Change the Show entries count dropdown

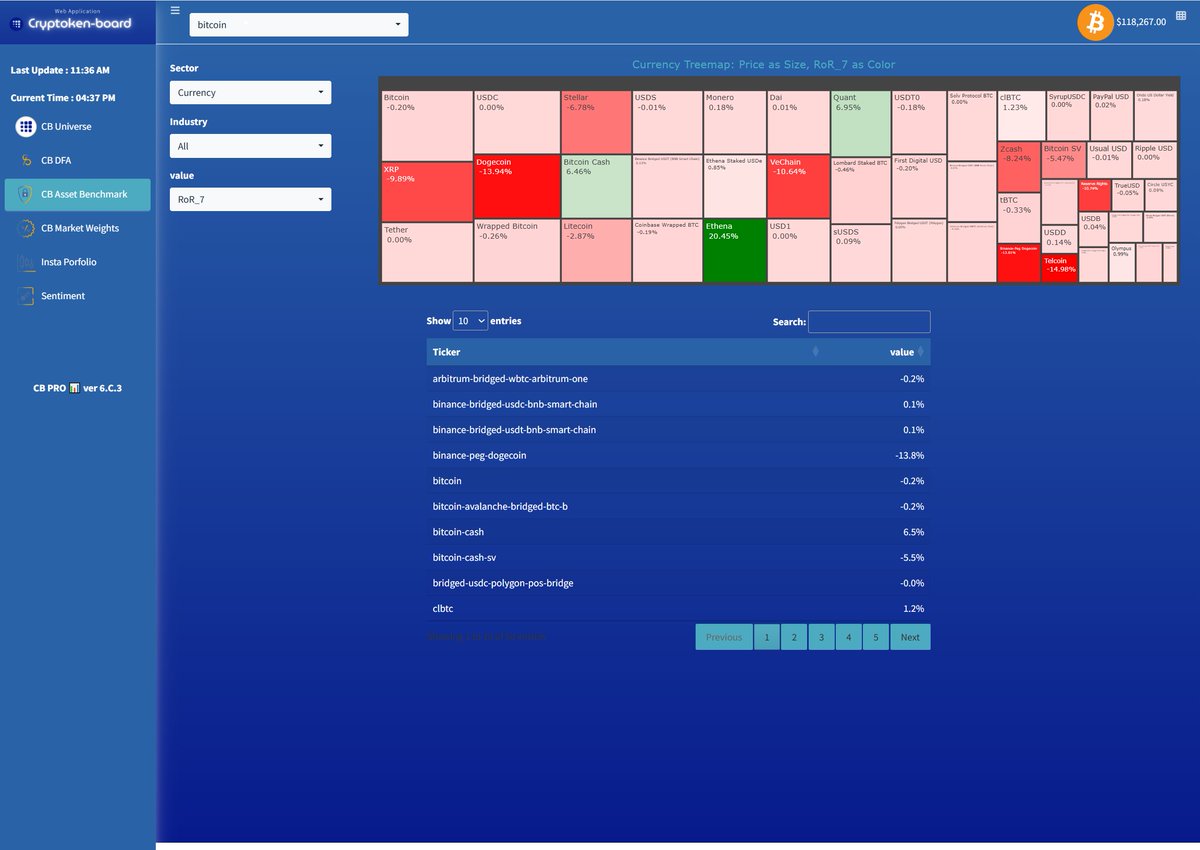point(470,321)
